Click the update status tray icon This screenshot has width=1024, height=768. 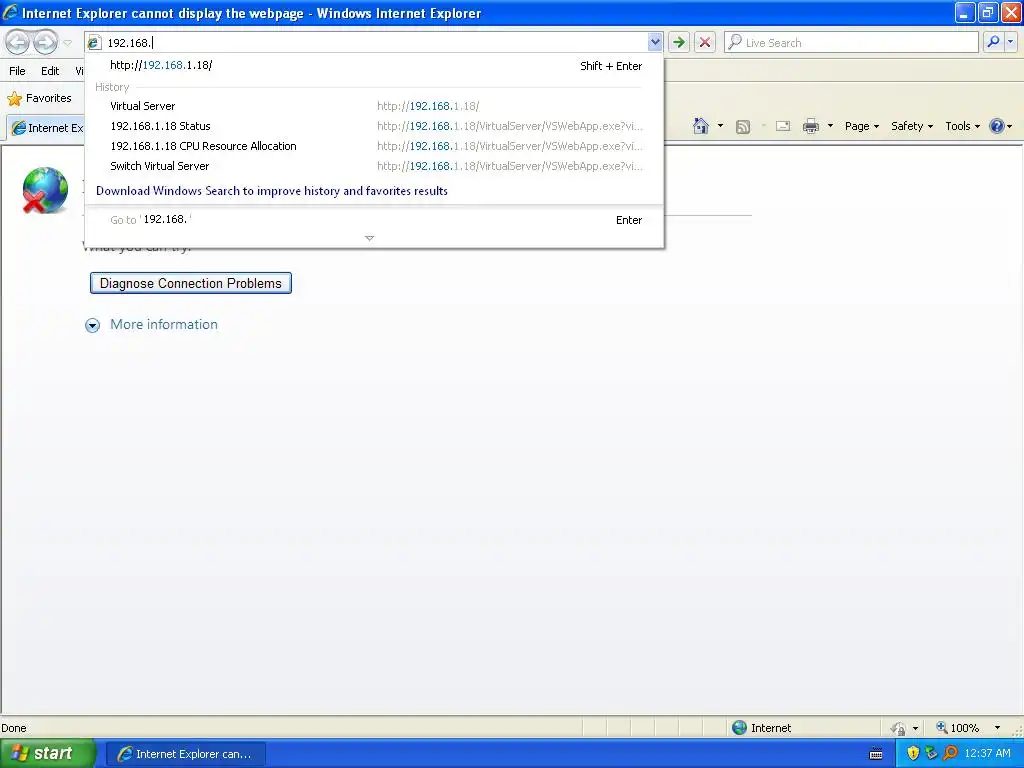coord(931,754)
